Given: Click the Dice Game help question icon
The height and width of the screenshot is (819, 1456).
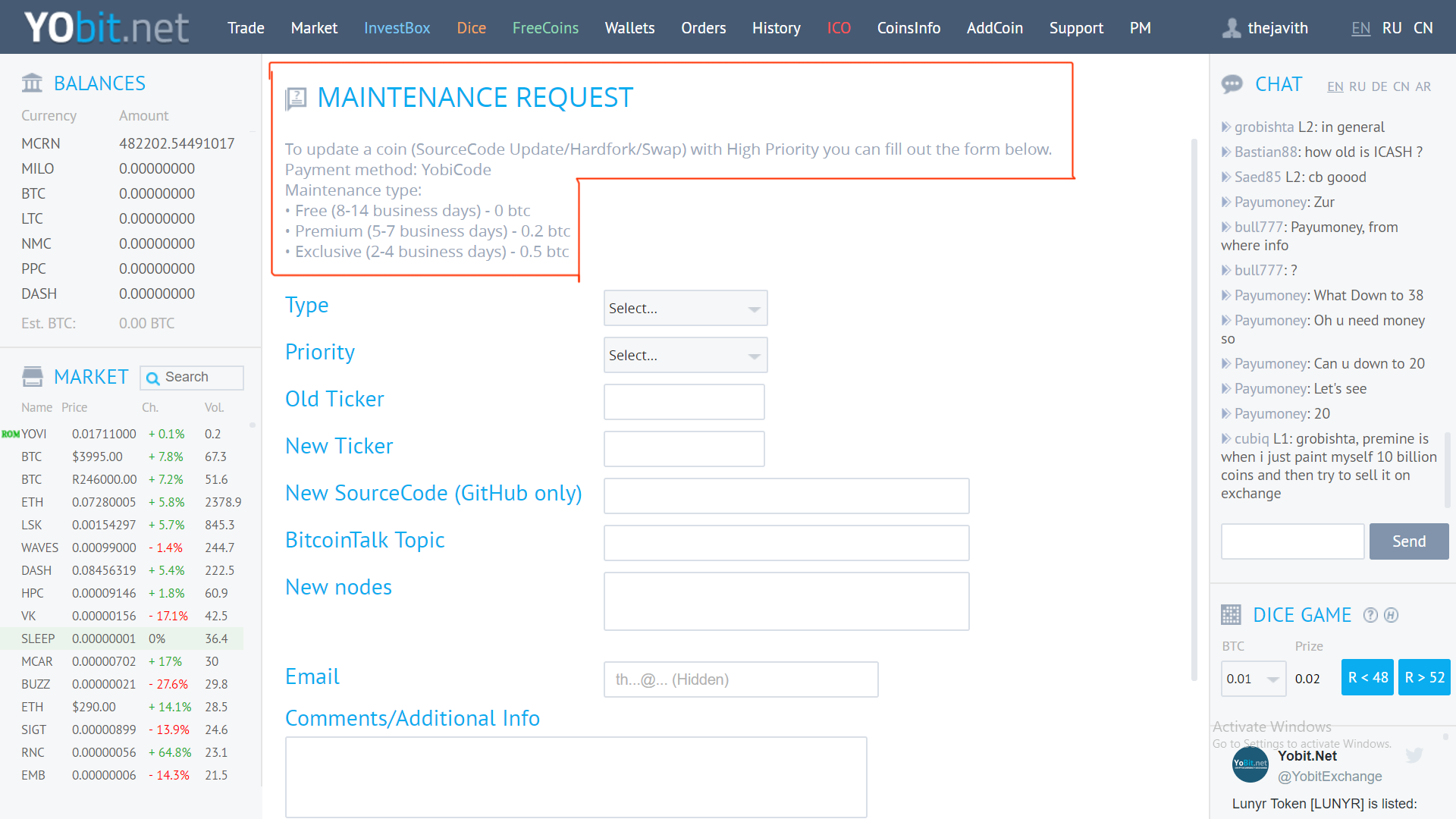Looking at the screenshot, I should pos(1370,615).
